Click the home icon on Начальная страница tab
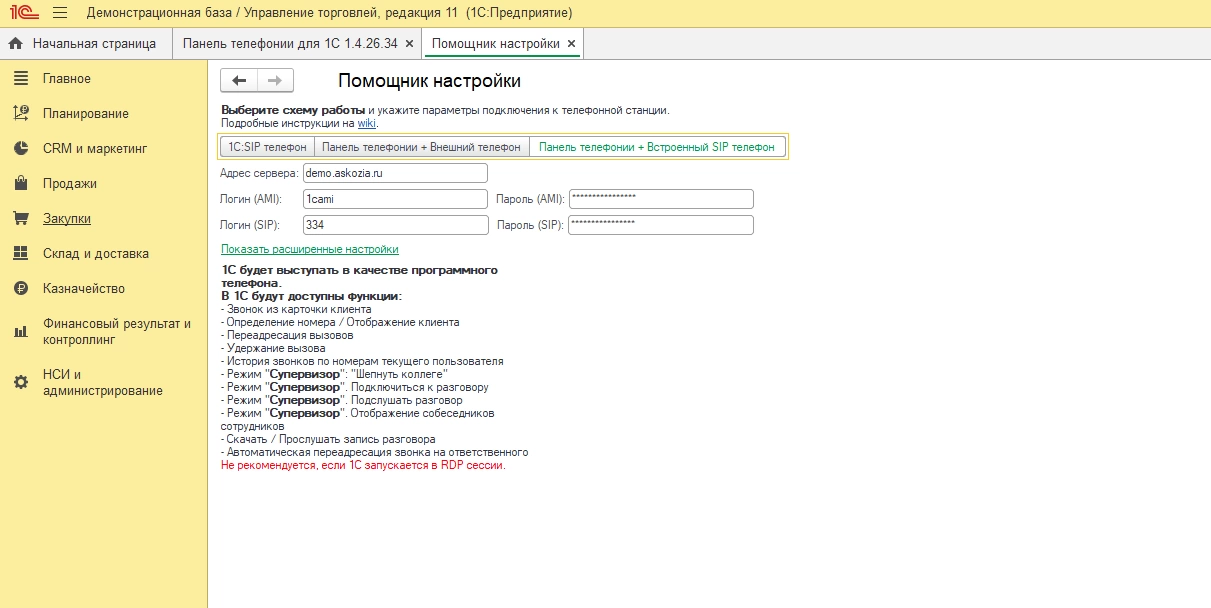The image size is (1211, 608). coord(15,44)
